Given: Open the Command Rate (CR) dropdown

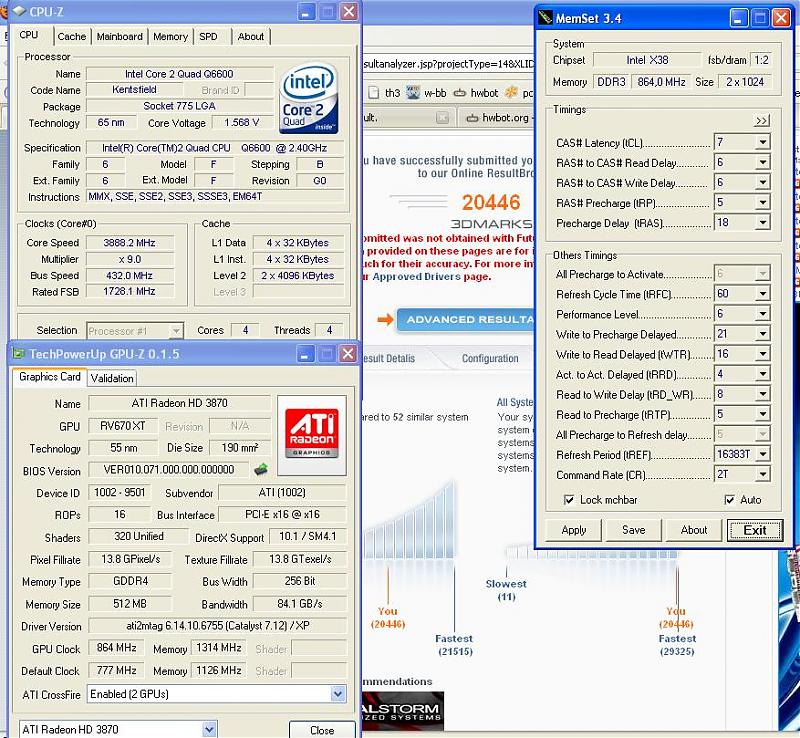Looking at the screenshot, I should [x=762, y=475].
